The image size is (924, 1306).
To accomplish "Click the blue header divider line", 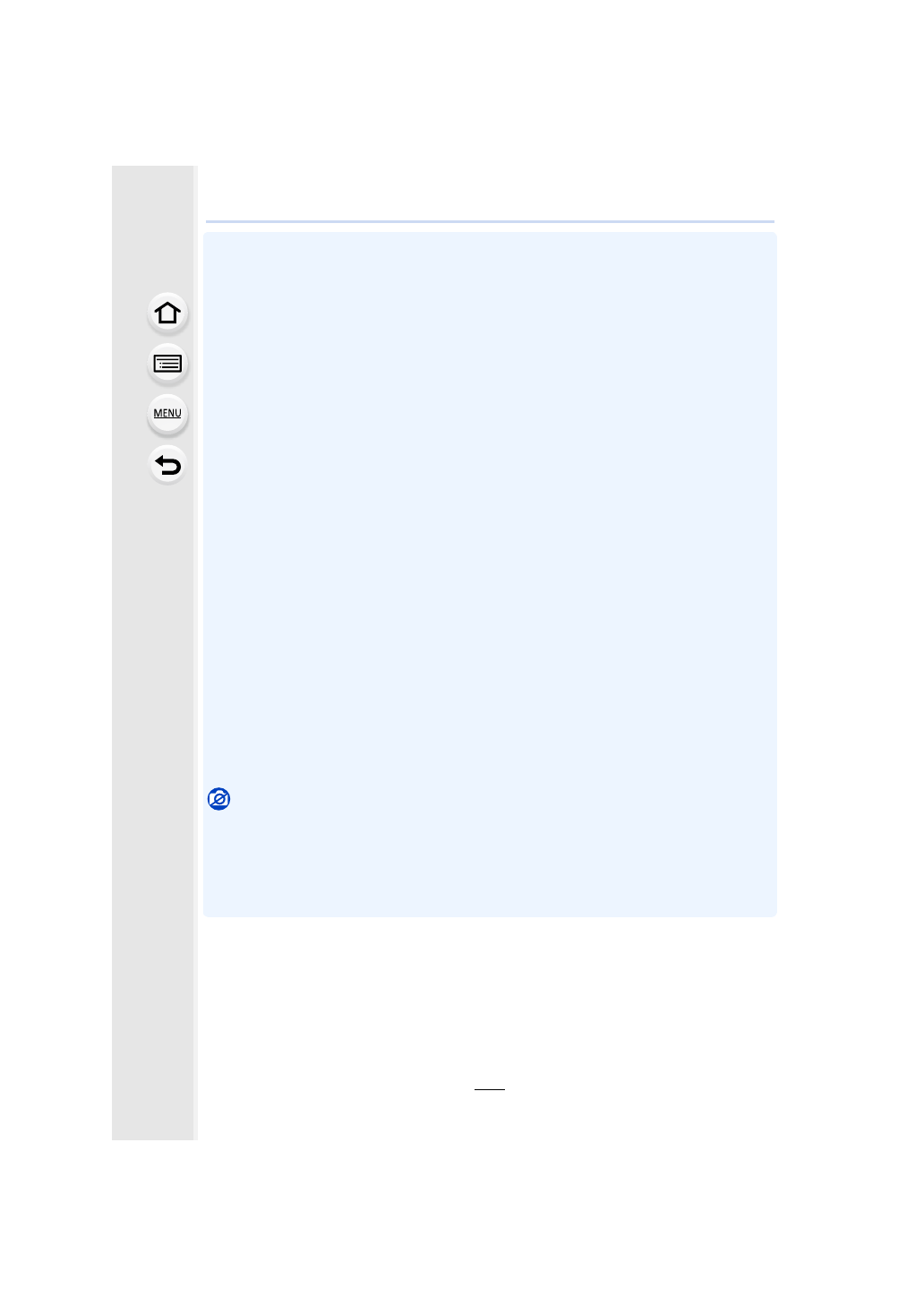I will (490, 221).
